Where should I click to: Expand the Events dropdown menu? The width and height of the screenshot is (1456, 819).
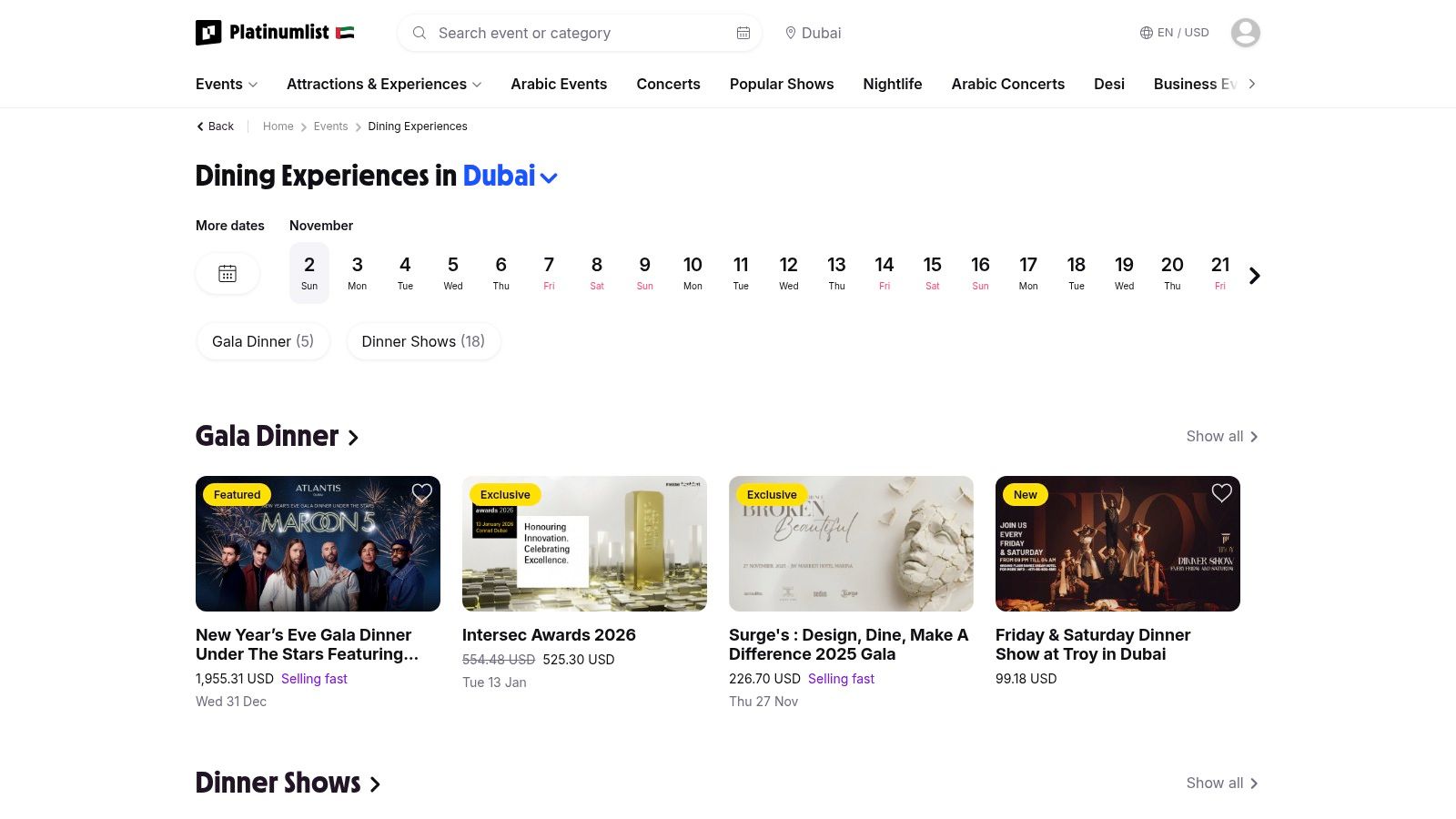(227, 84)
